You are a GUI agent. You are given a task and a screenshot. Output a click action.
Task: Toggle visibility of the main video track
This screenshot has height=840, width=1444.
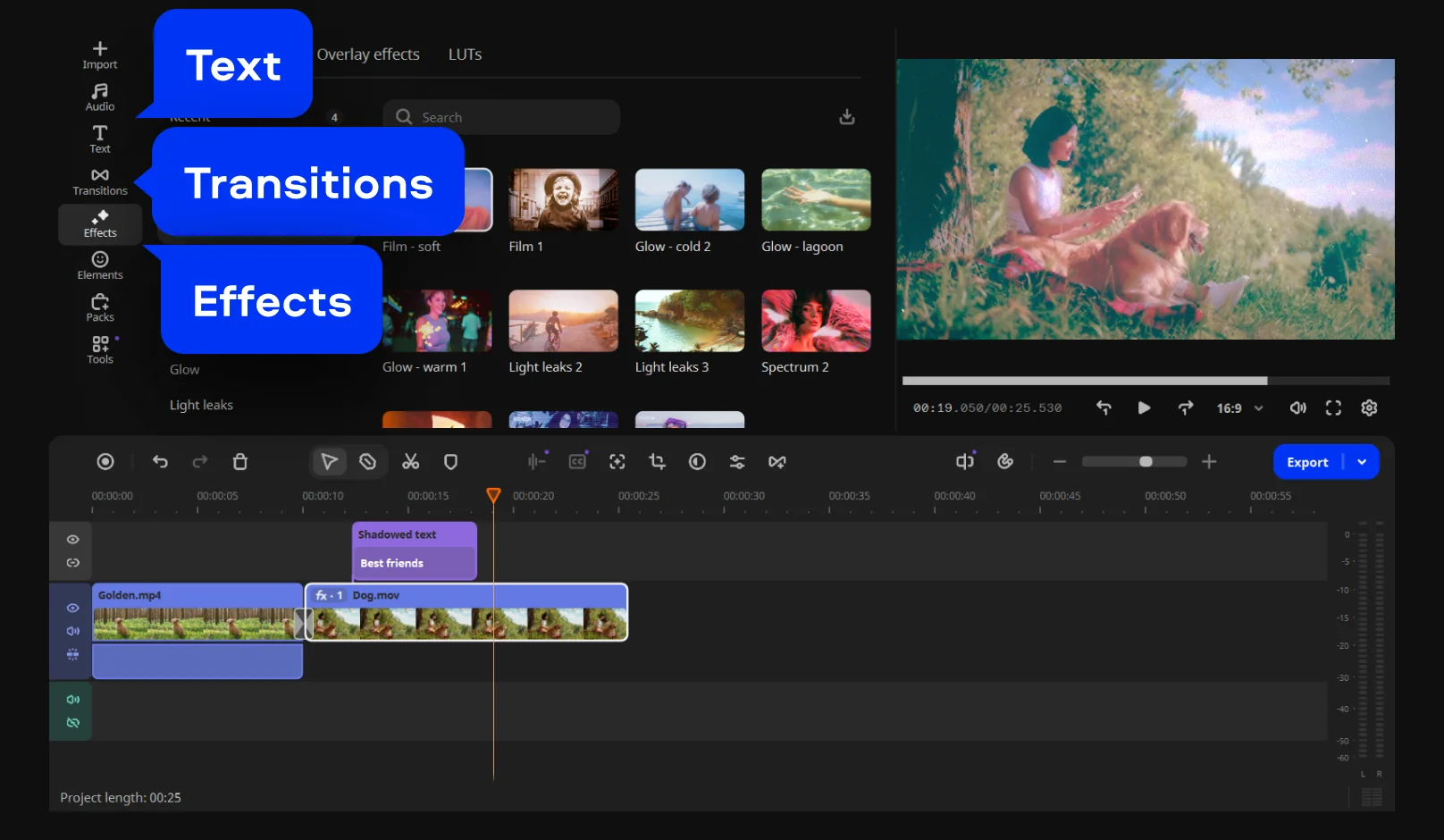73,608
